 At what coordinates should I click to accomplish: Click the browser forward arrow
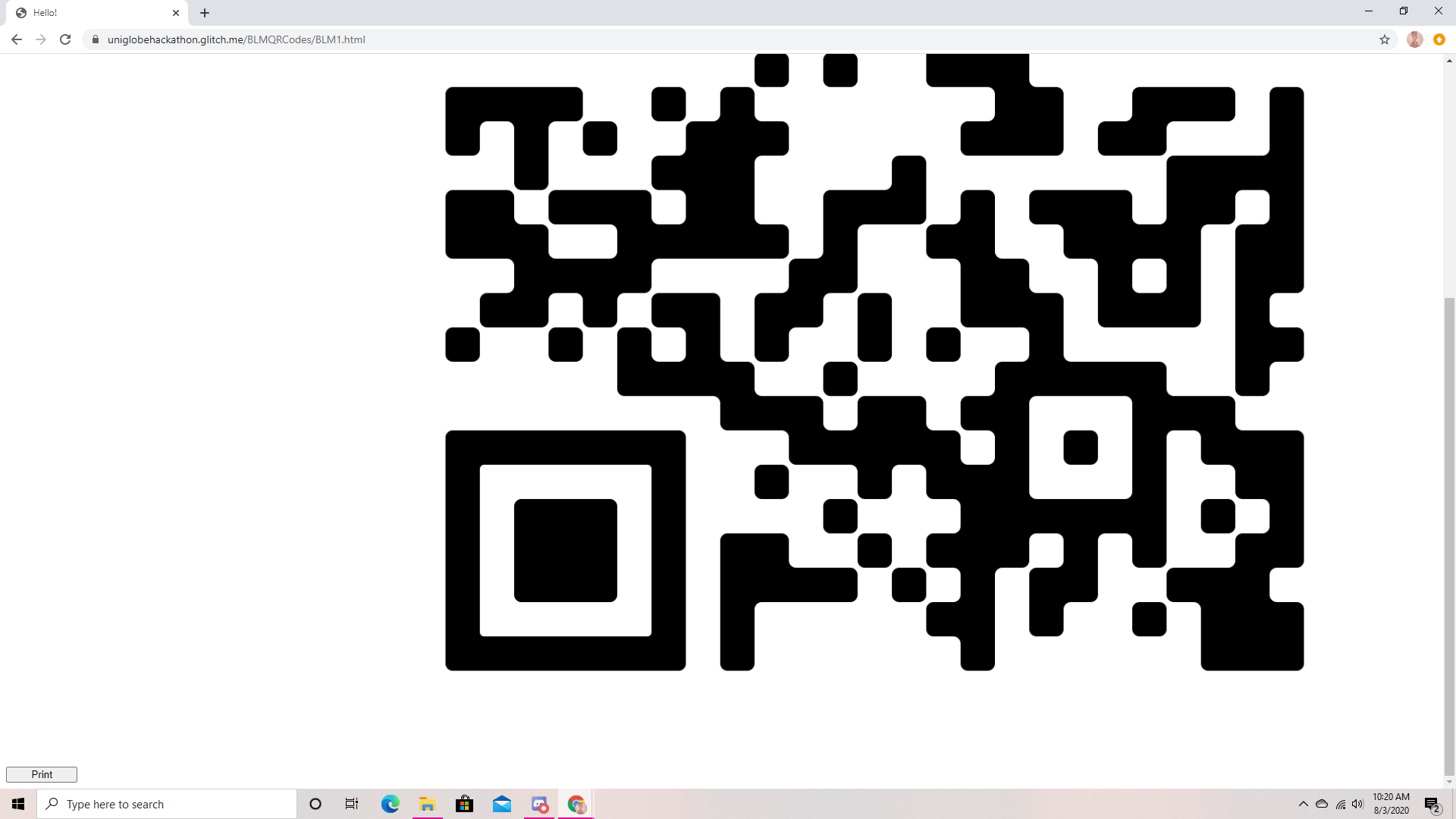41,39
